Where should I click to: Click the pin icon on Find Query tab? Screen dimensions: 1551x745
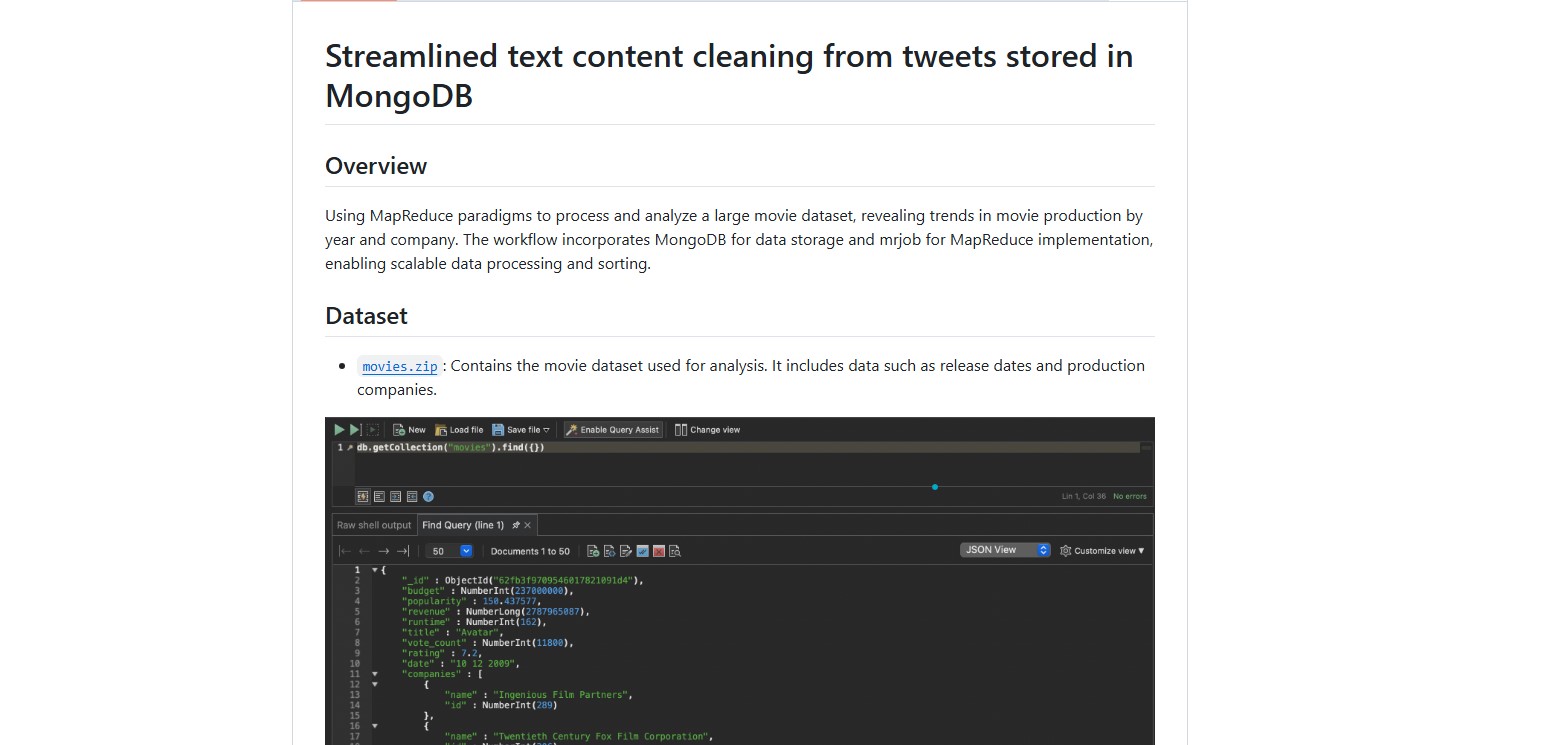pyautogui.click(x=516, y=525)
